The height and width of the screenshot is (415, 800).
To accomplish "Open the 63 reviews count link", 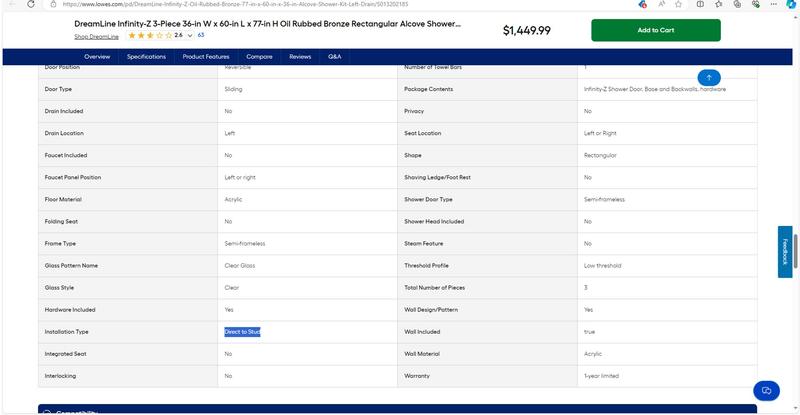I will (x=201, y=35).
